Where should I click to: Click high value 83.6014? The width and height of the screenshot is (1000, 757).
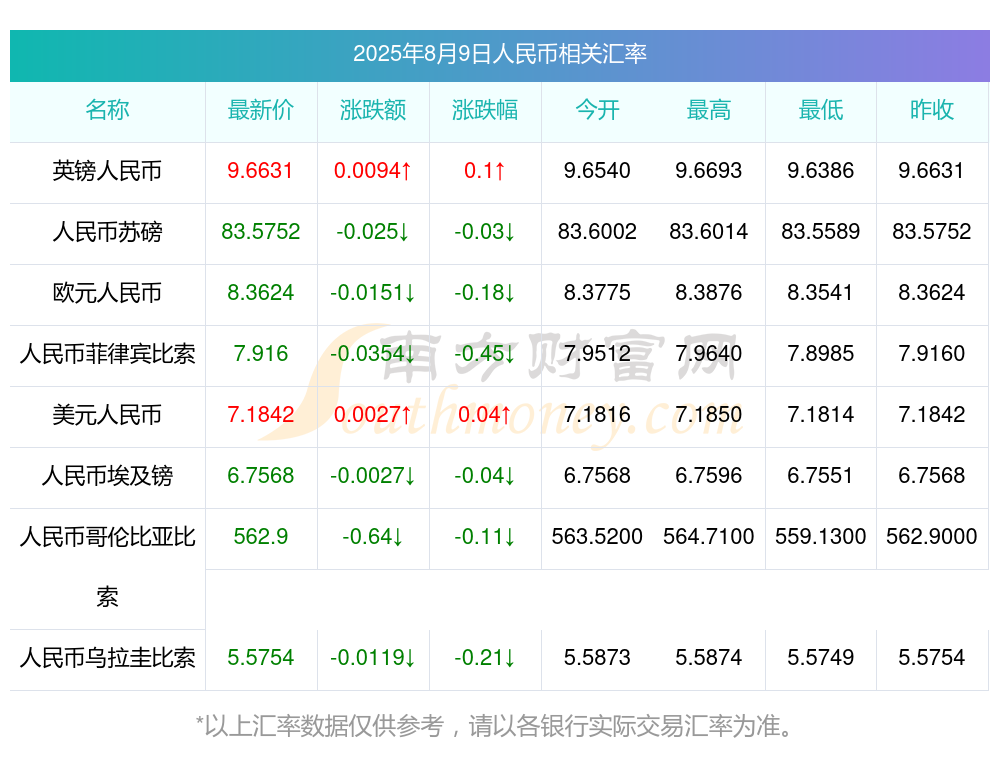(x=709, y=232)
